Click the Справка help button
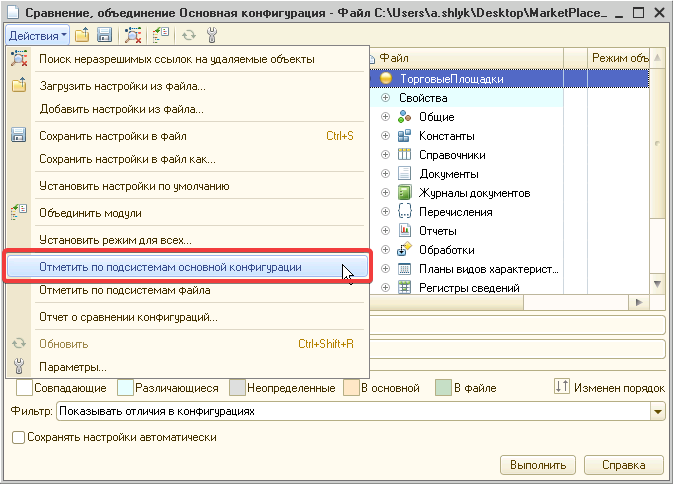Screen dimensions: 673x484 623,465
